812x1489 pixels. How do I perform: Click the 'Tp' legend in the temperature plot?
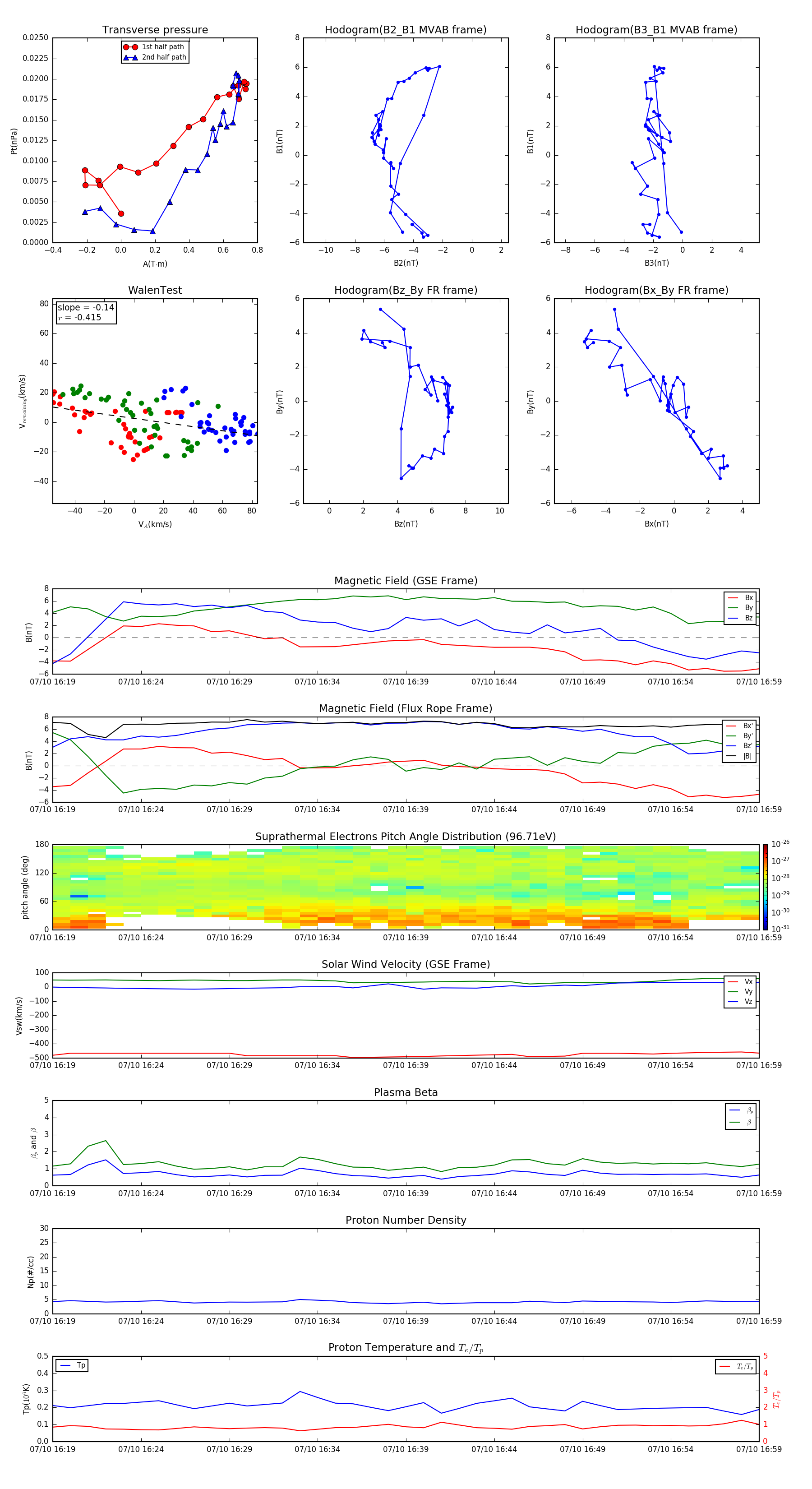(x=72, y=1365)
